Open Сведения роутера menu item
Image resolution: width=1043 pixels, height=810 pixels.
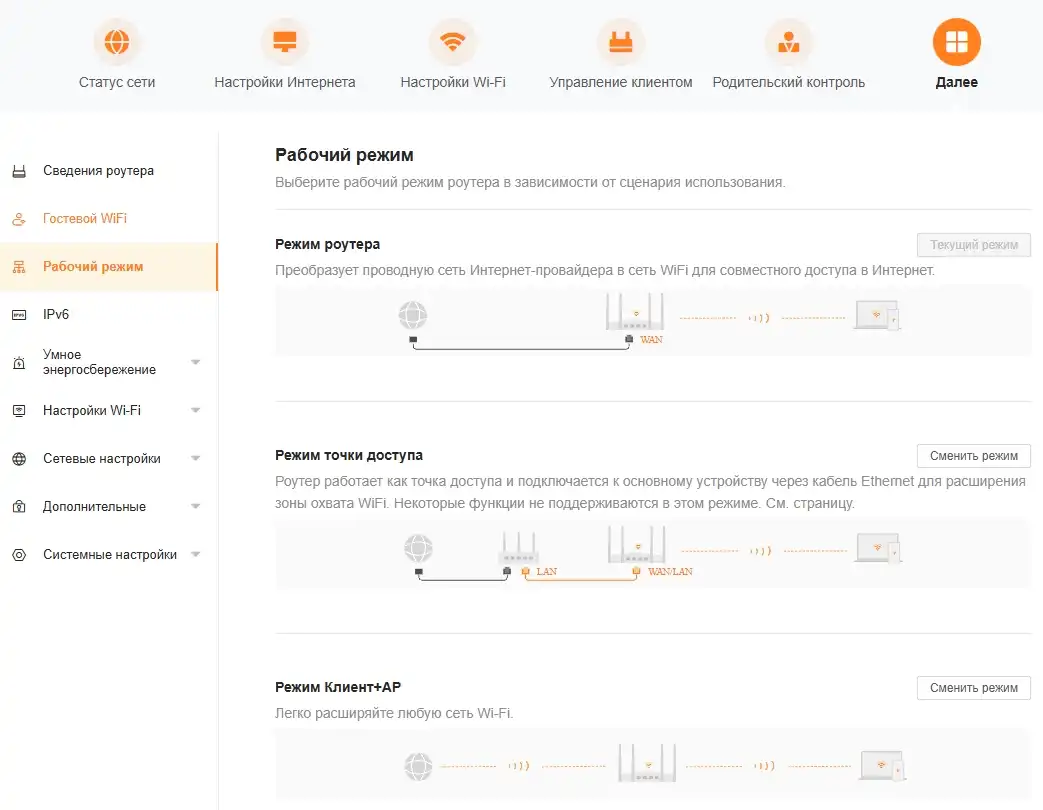coord(98,171)
